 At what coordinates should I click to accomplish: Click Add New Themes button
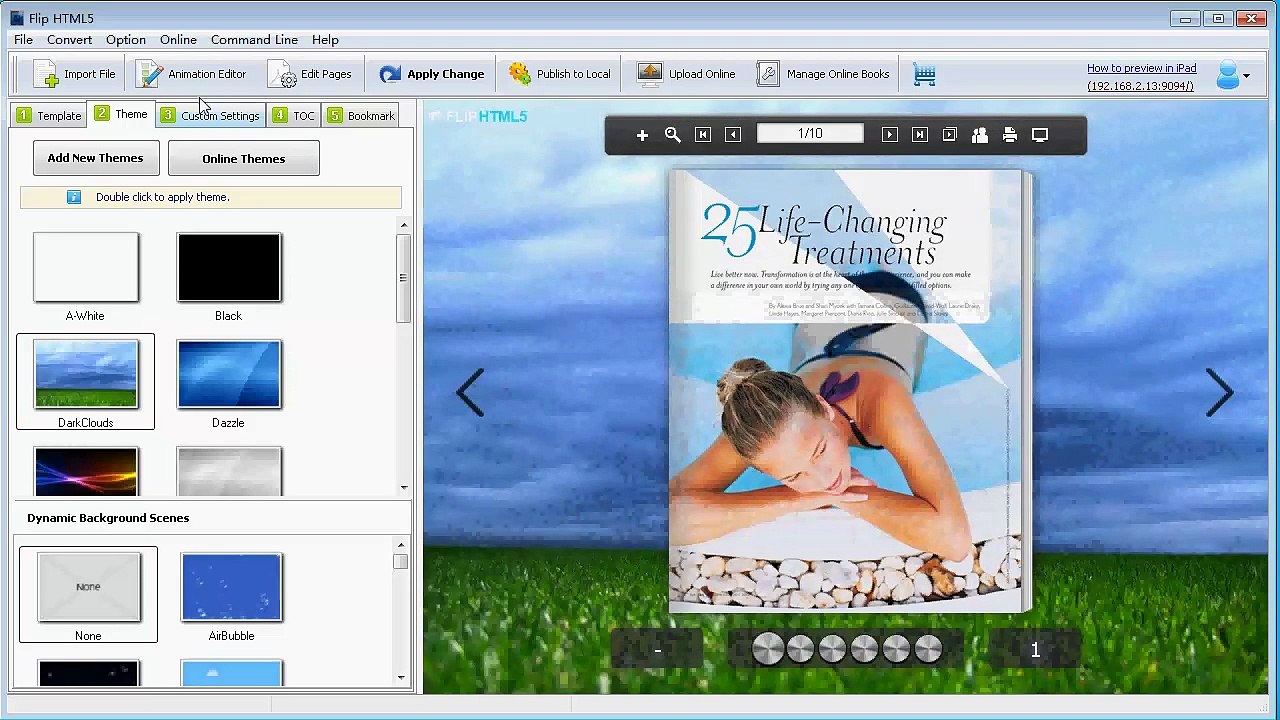coord(95,158)
